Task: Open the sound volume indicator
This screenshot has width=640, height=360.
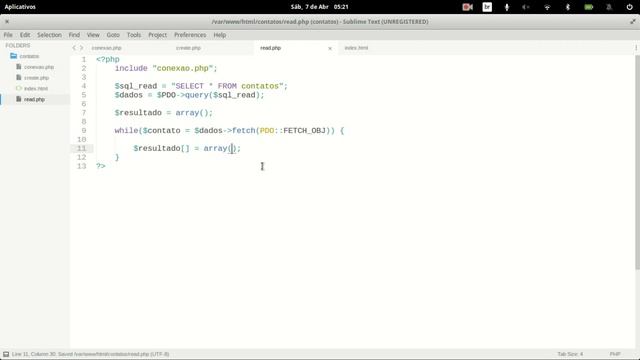Action: (526, 7)
